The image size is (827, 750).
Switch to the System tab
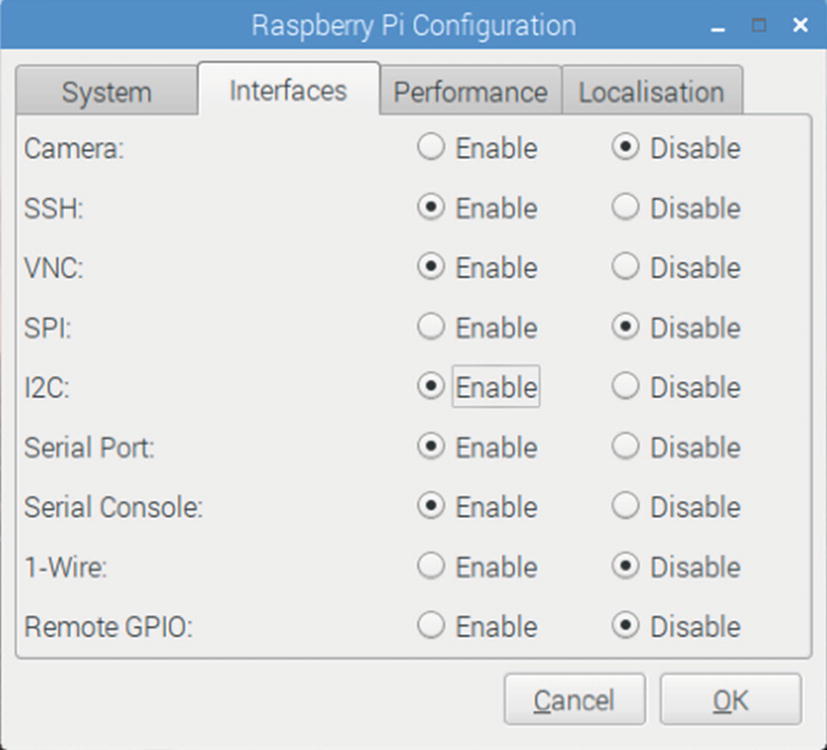[x=106, y=93]
